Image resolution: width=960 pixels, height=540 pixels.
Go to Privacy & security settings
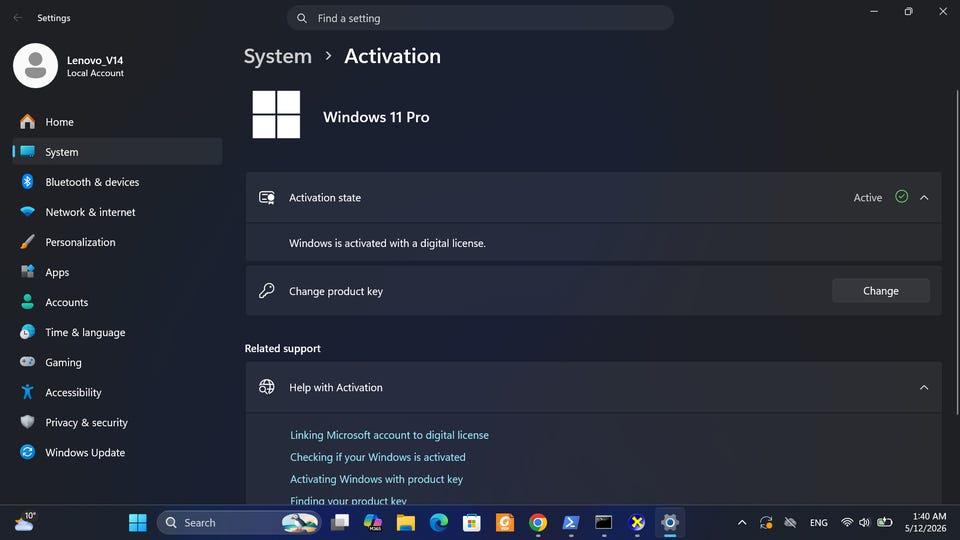coord(117,422)
